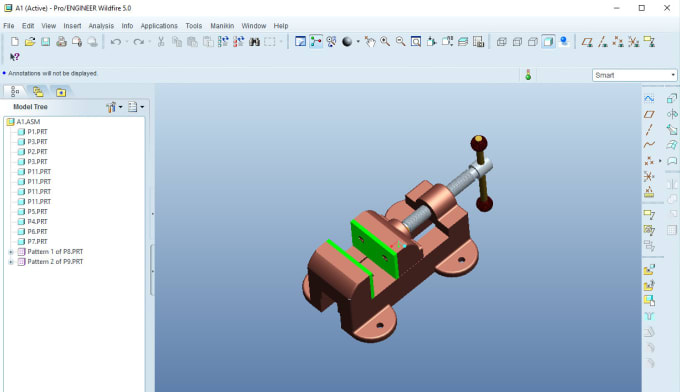Toggle datum points display

pyautogui.click(x=618, y=42)
